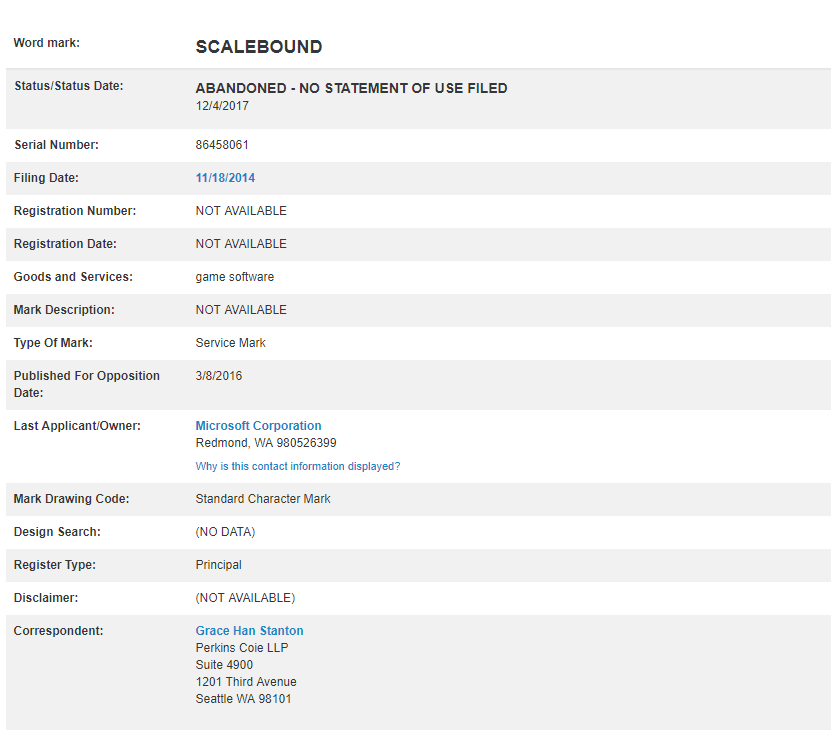Click the '(NO DATA)' design search value
Image resolution: width=839 pixels, height=736 pixels.
225,532
